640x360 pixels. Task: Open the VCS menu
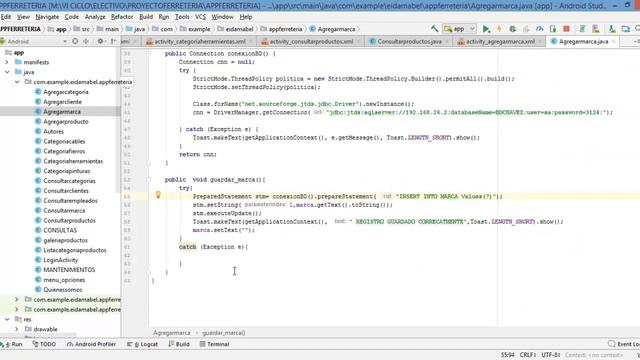[x=200, y=17]
